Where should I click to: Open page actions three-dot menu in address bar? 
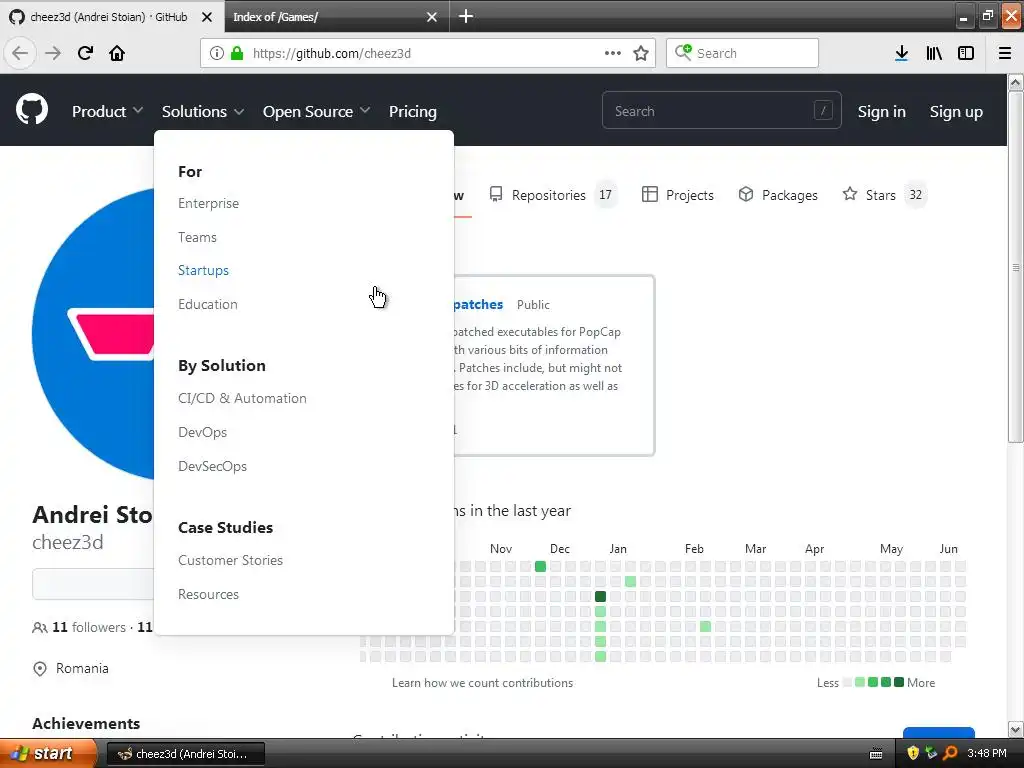click(x=613, y=53)
